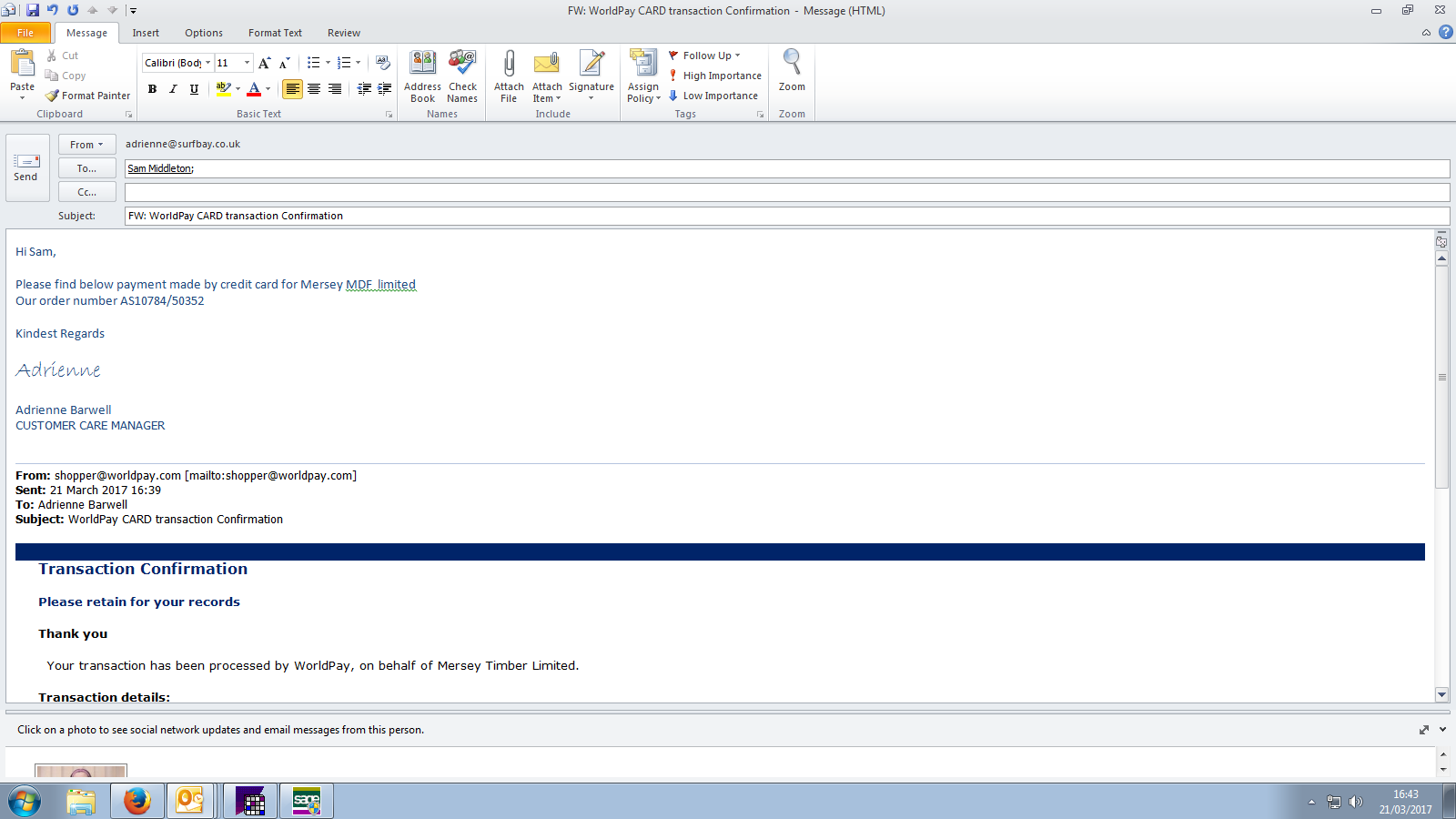The image size is (1456, 819).
Task: Toggle High Importance for the message
Action: [715, 76]
